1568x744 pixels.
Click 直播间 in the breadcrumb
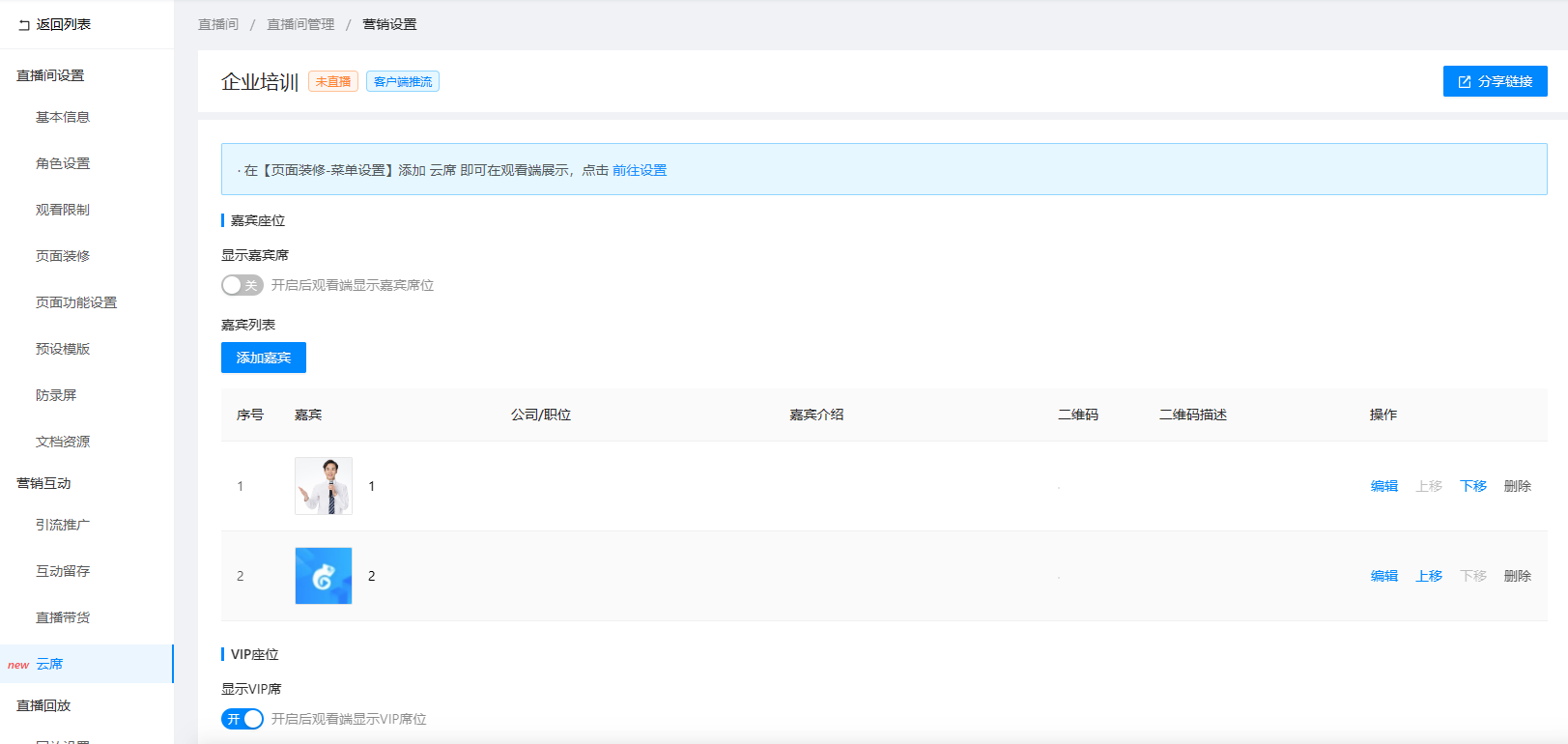click(218, 24)
